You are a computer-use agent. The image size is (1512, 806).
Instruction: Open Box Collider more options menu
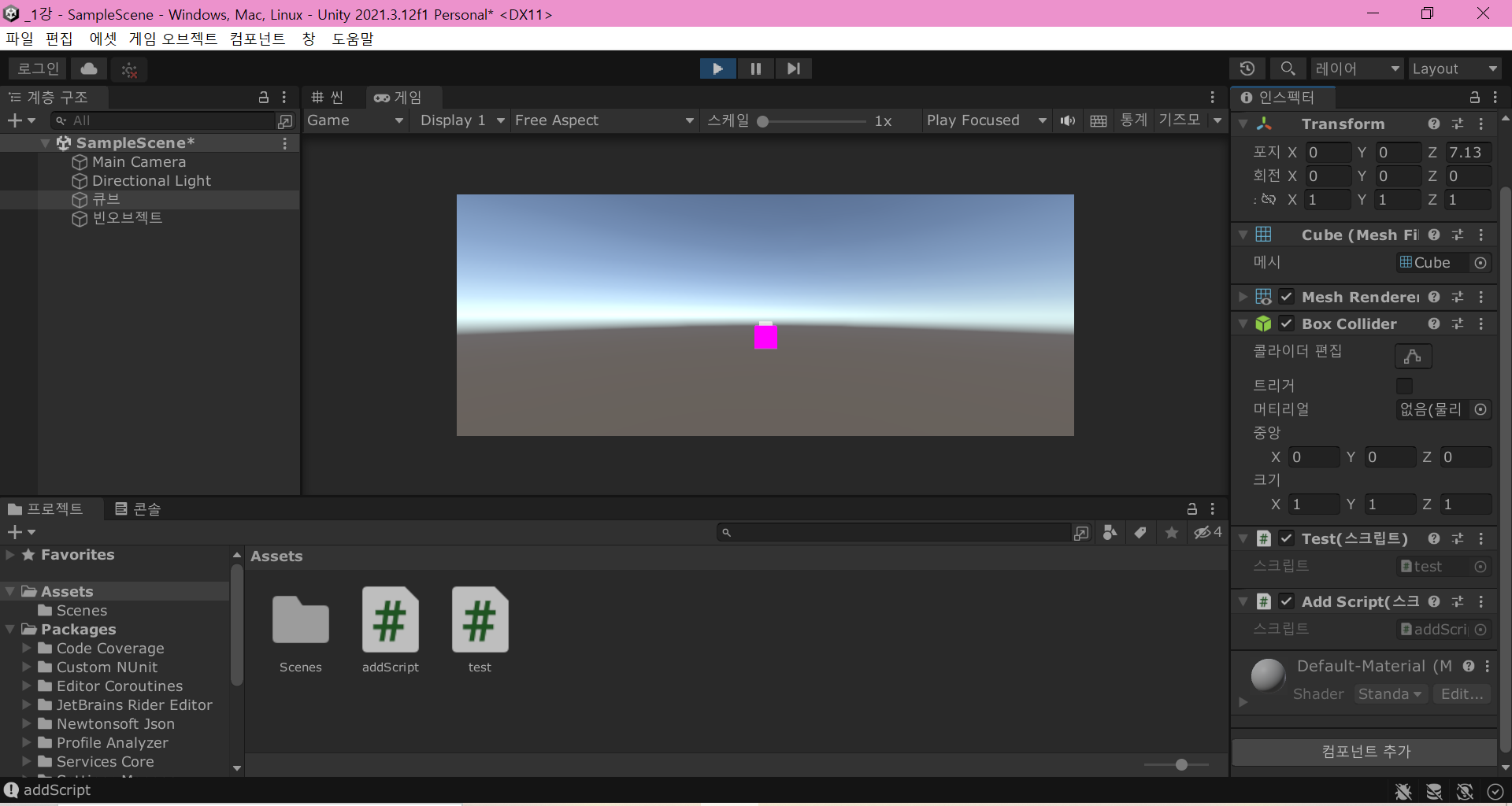[x=1481, y=324]
